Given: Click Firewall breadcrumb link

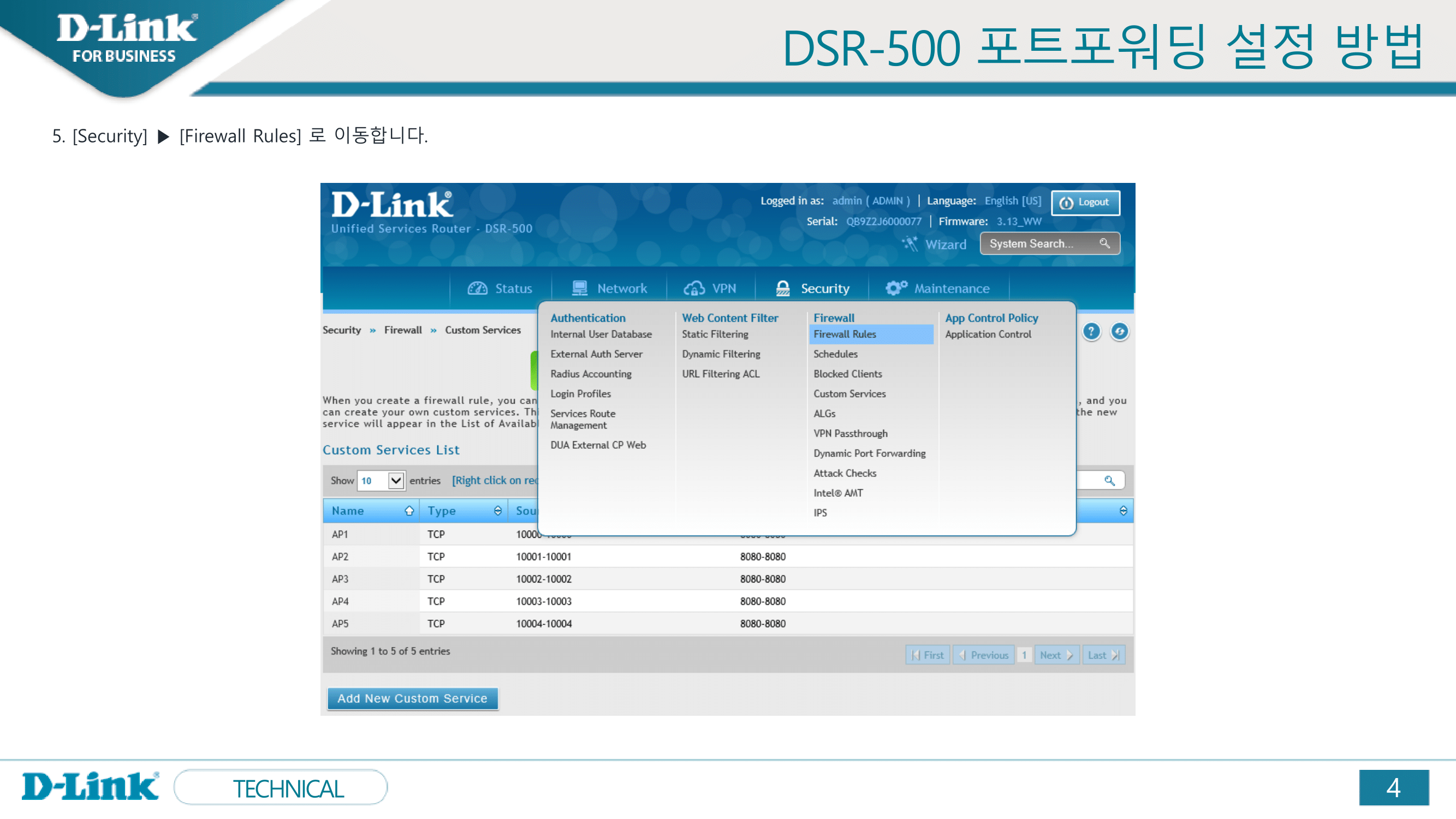Looking at the screenshot, I should (402, 330).
